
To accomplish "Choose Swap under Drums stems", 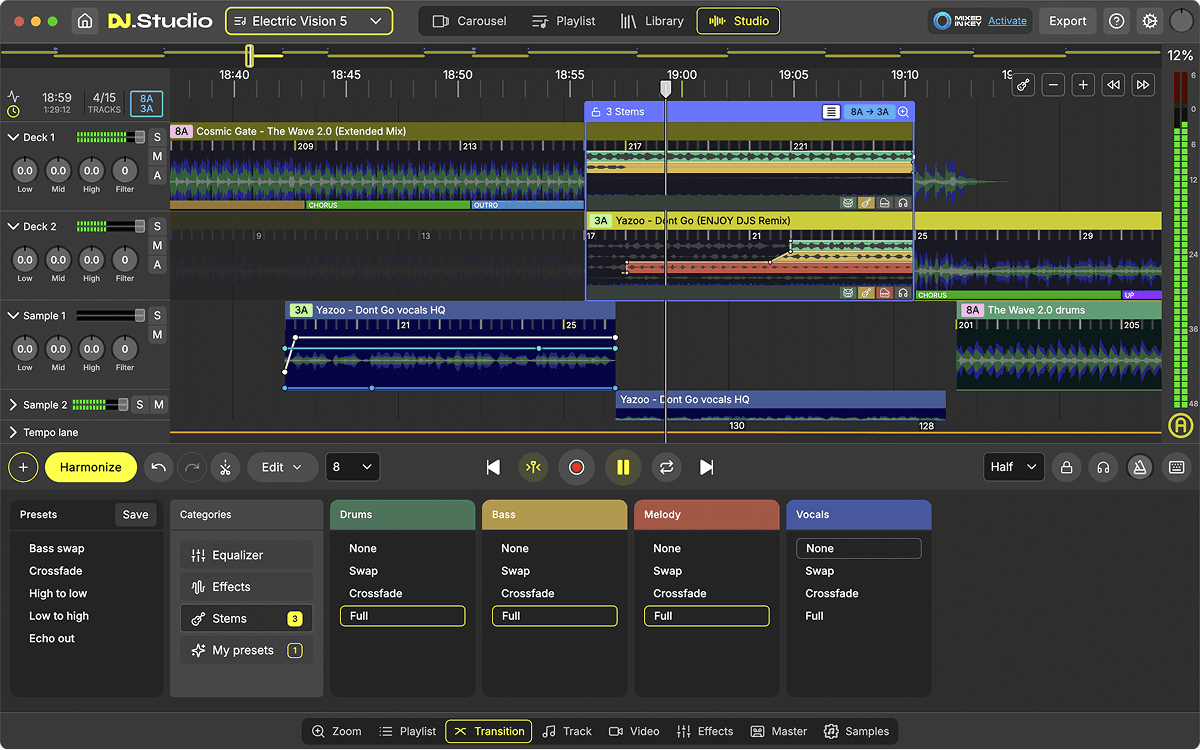I will click(363, 571).
